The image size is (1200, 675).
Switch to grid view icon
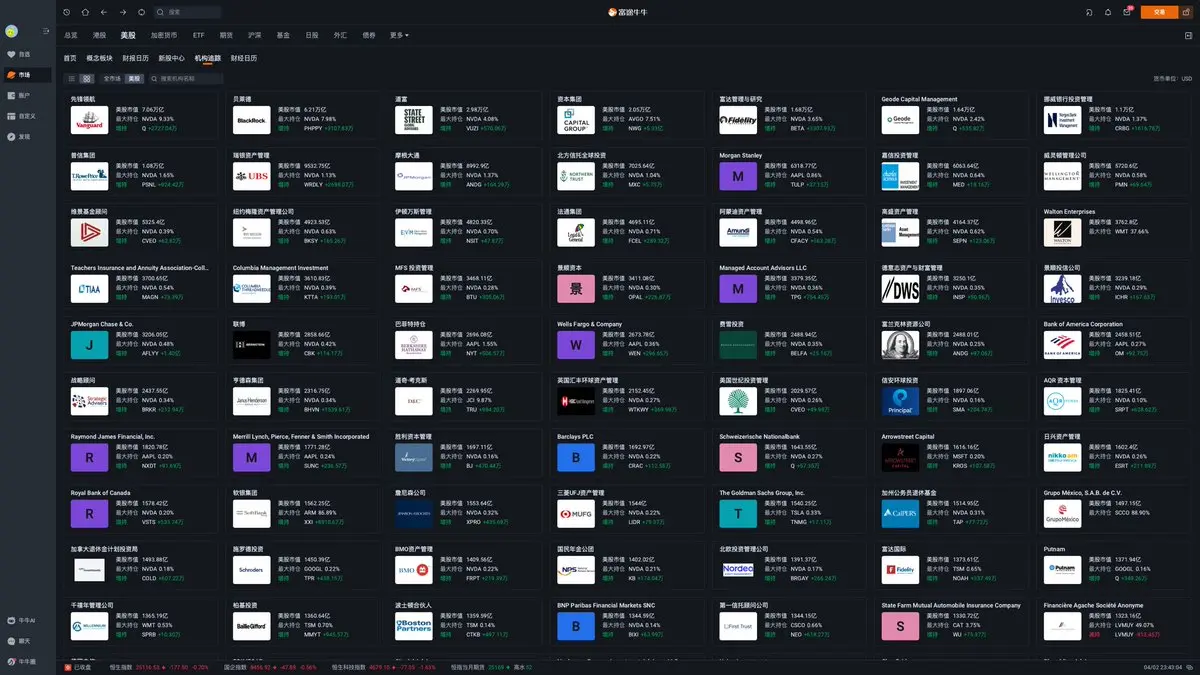[x=87, y=78]
